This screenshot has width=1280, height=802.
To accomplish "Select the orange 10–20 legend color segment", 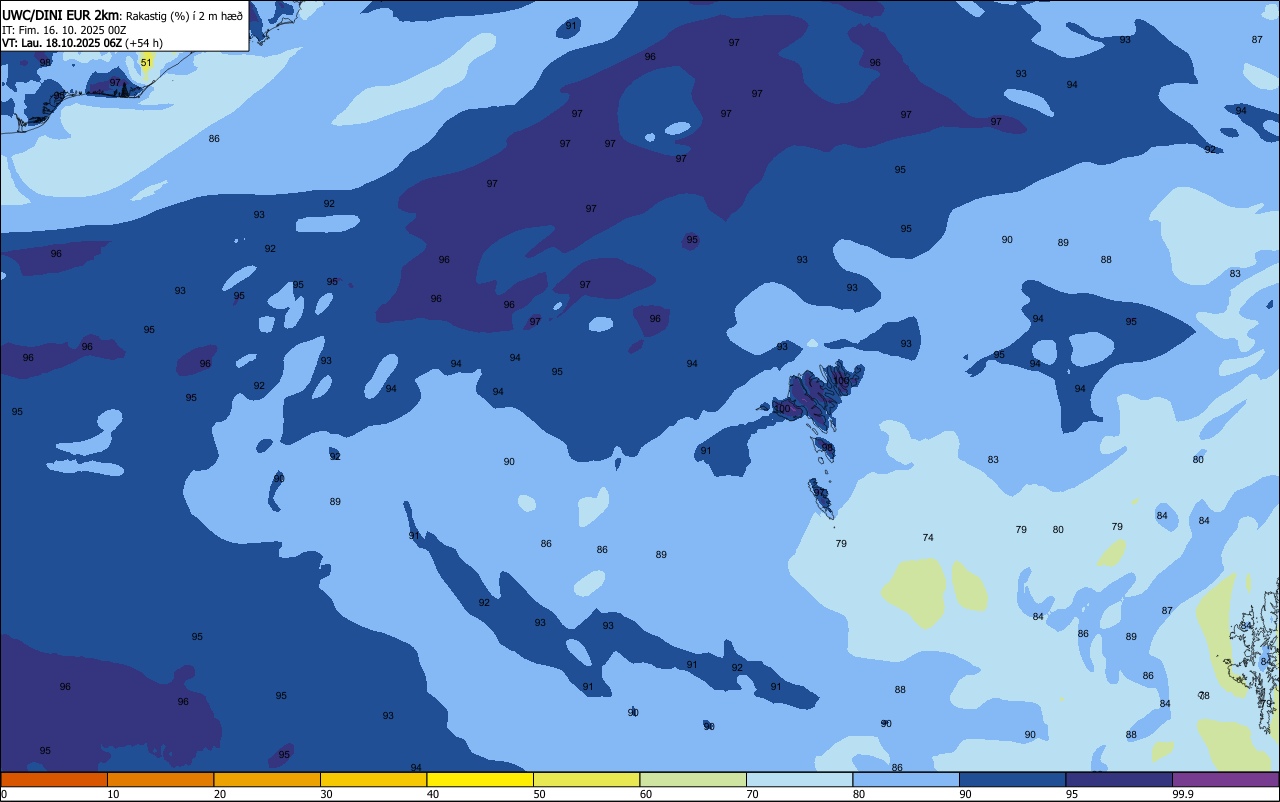I will click(x=160, y=779).
